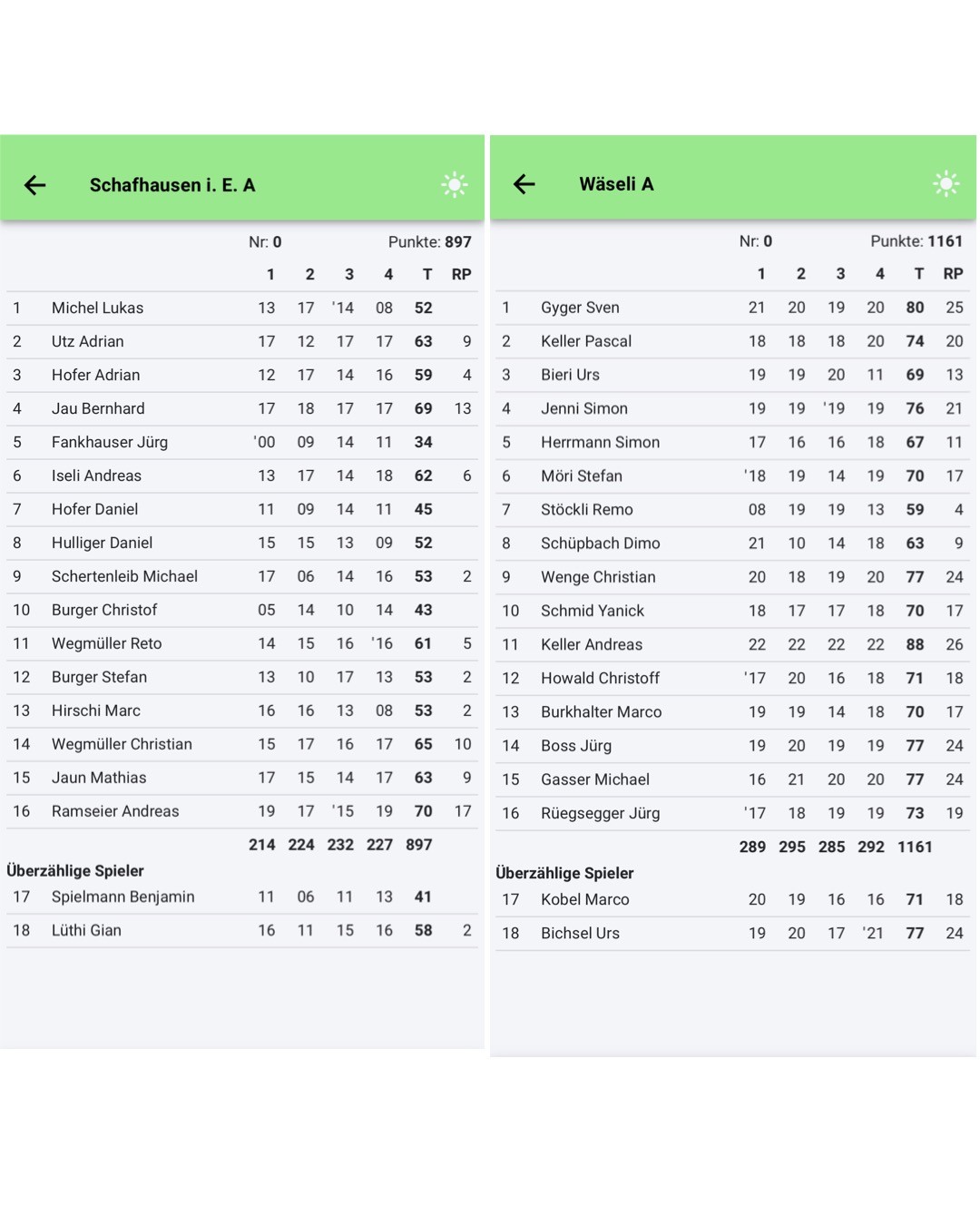Open surplus player Bichsel Urs
Viewport: 980px width, 1225px height.
(x=580, y=933)
